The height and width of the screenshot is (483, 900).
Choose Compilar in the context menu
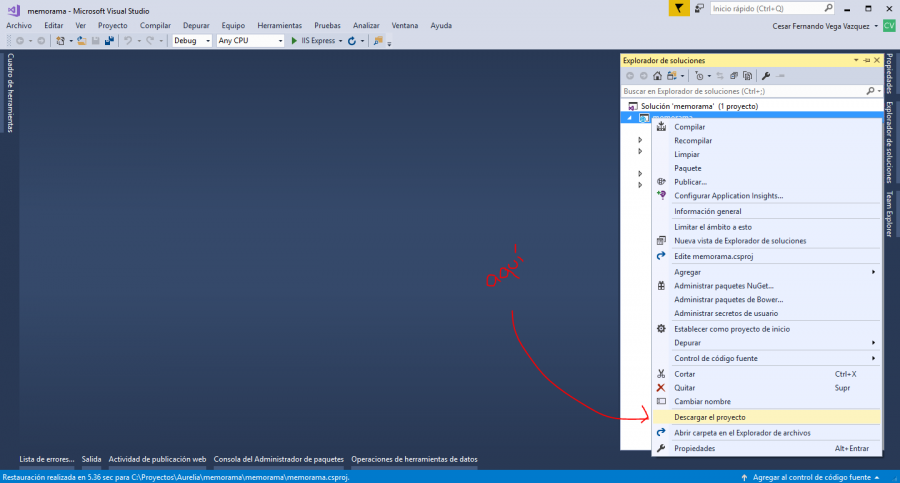[766, 127]
